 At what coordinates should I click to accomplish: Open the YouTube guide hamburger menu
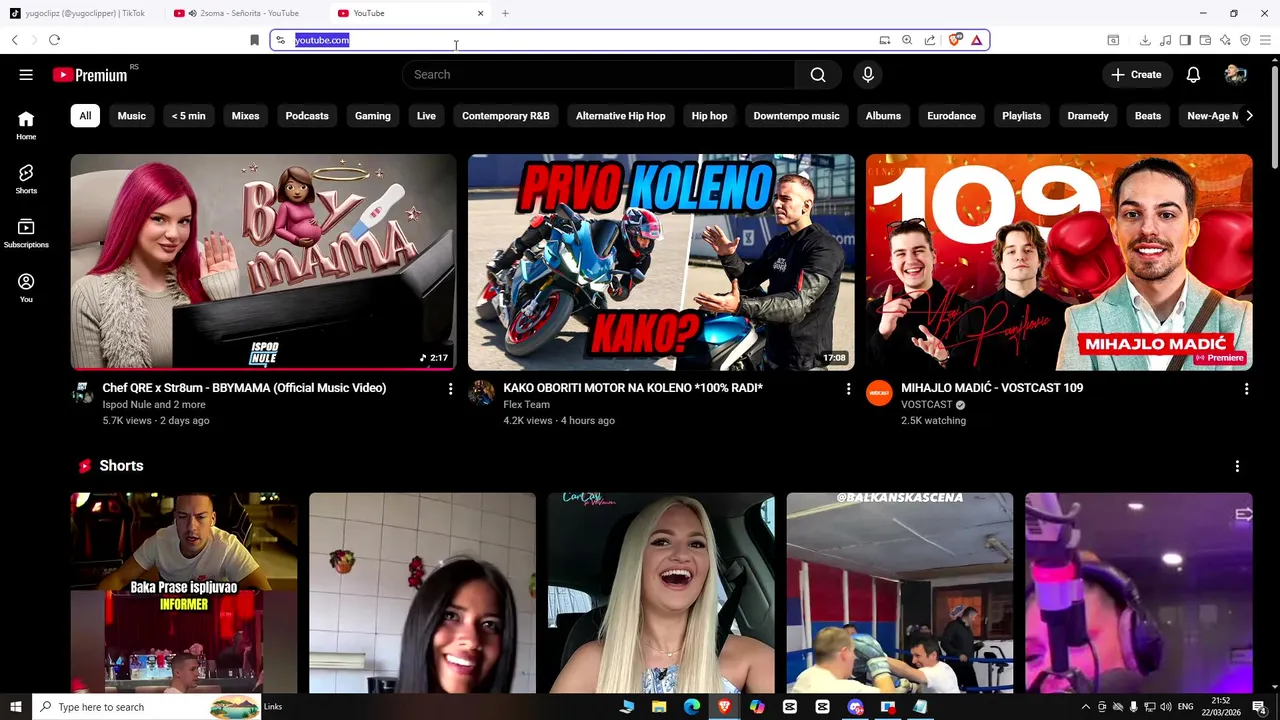point(26,75)
